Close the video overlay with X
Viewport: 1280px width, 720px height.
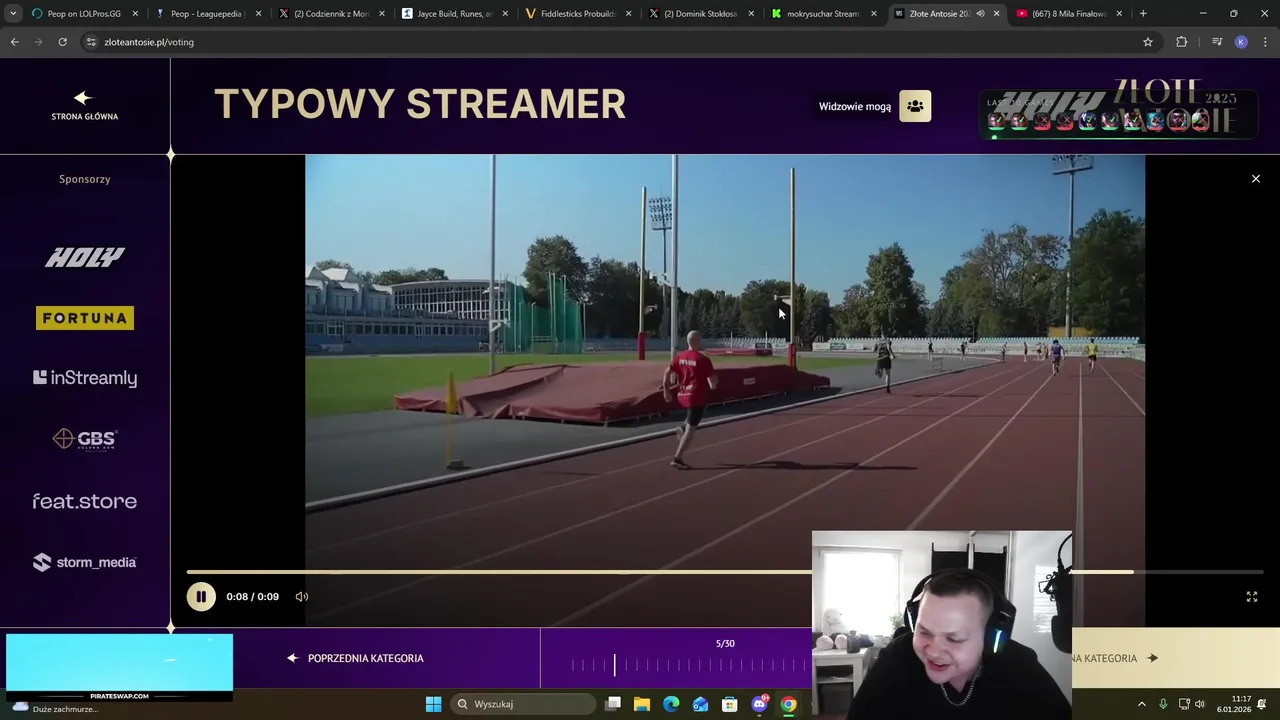click(x=1256, y=179)
